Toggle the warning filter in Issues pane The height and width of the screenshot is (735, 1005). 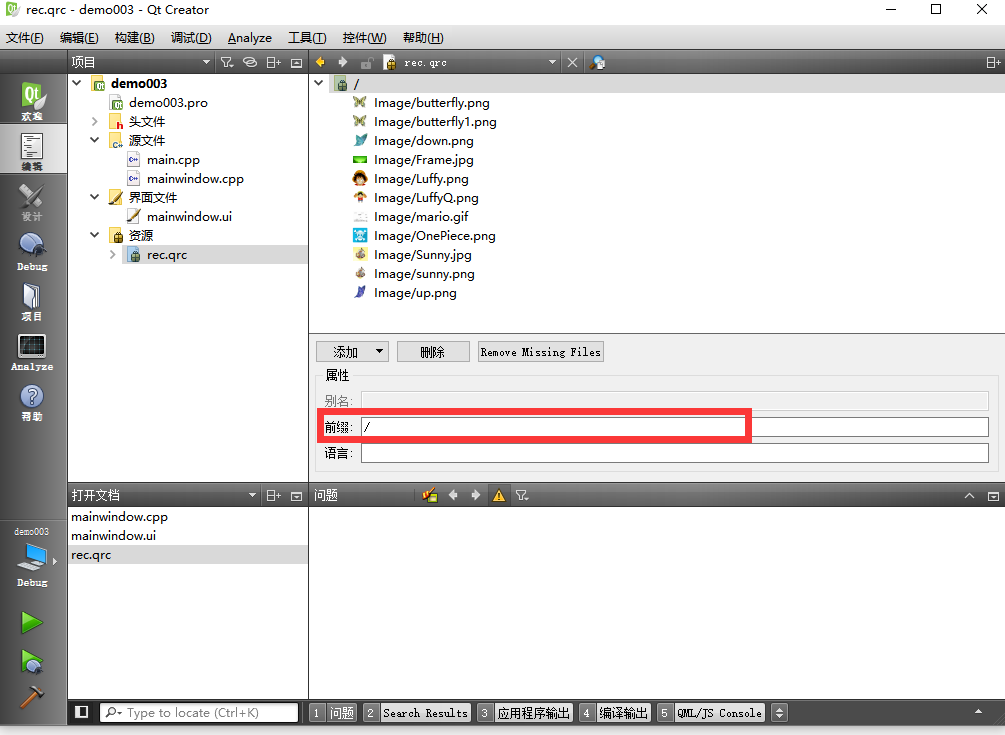pyautogui.click(x=499, y=495)
